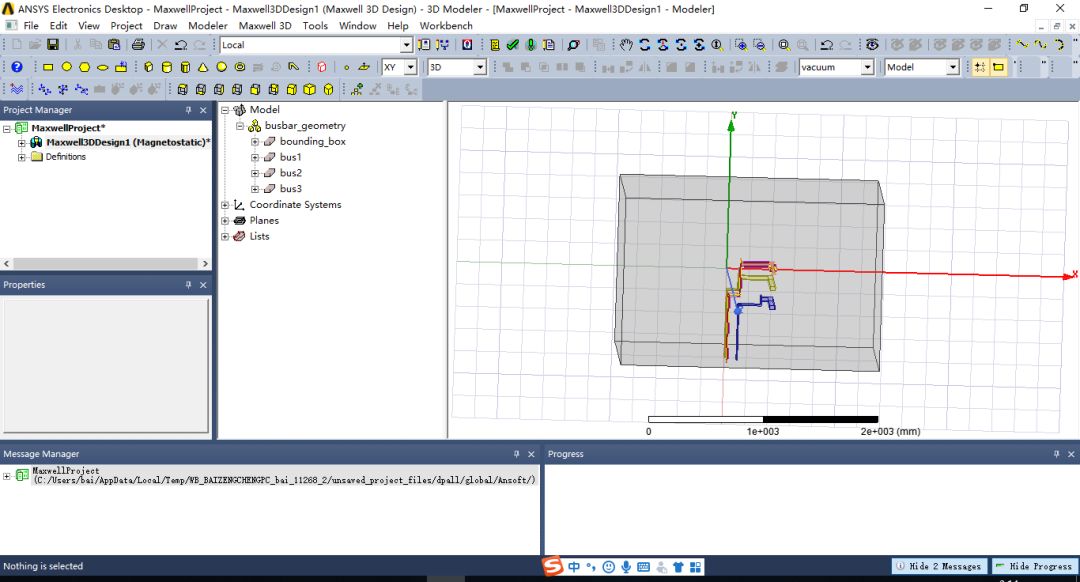
Task: Select the Lists item in the model tree
Action: pos(259,236)
